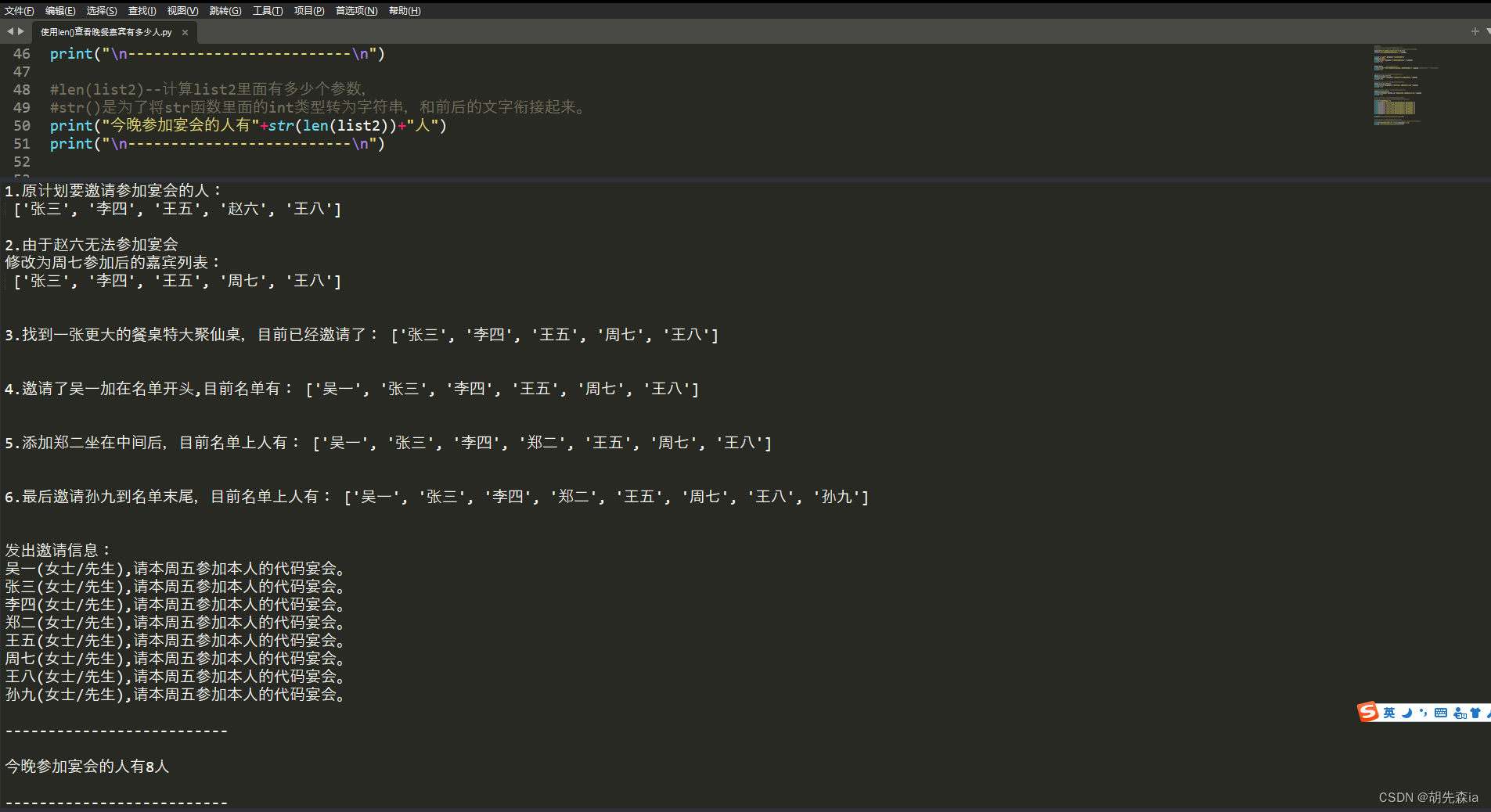The height and width of the screenshot is (812, 1491).
Task: Click the Sogou tools wrench icon
Action: click(1489, 713)
